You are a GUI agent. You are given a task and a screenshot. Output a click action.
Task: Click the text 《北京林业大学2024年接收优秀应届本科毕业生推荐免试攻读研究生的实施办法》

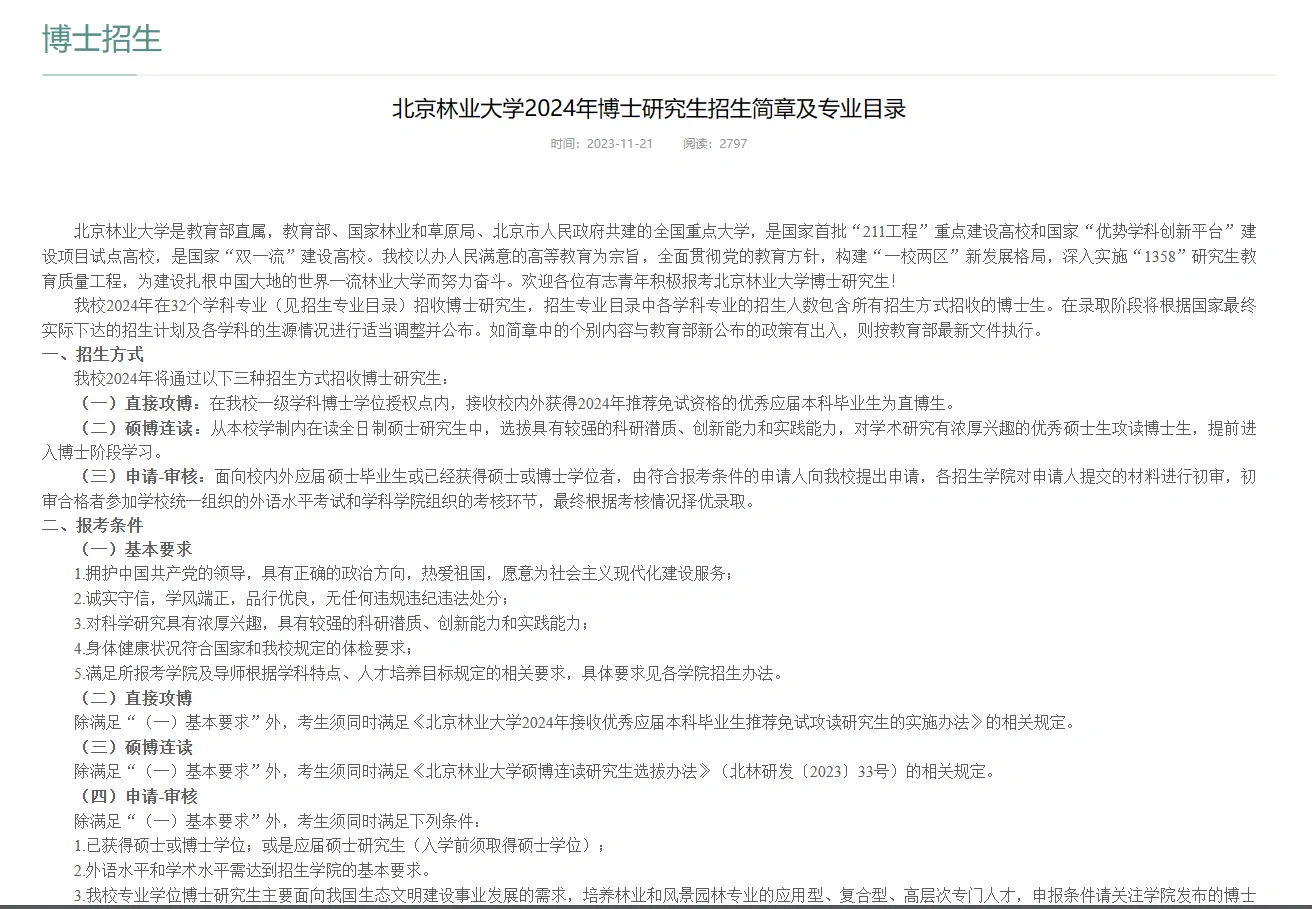click(x=698, y=722)
